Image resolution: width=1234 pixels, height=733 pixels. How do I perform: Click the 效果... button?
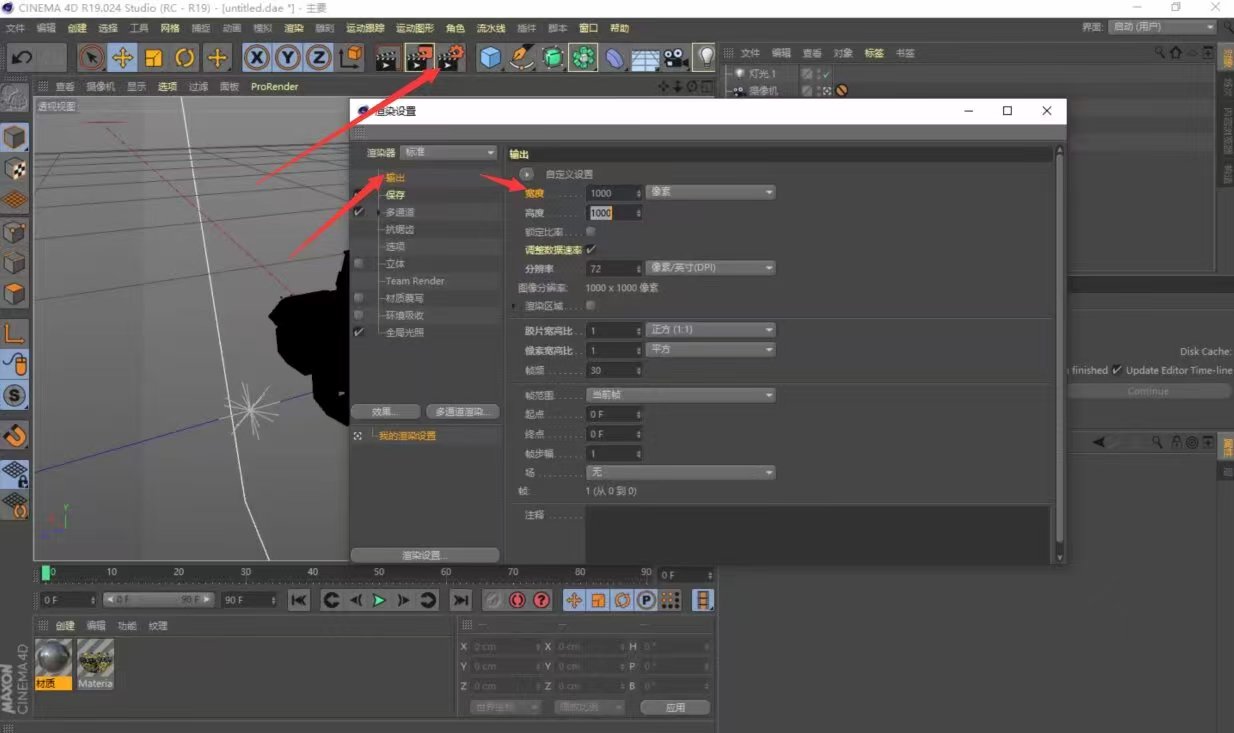[385, 411]
